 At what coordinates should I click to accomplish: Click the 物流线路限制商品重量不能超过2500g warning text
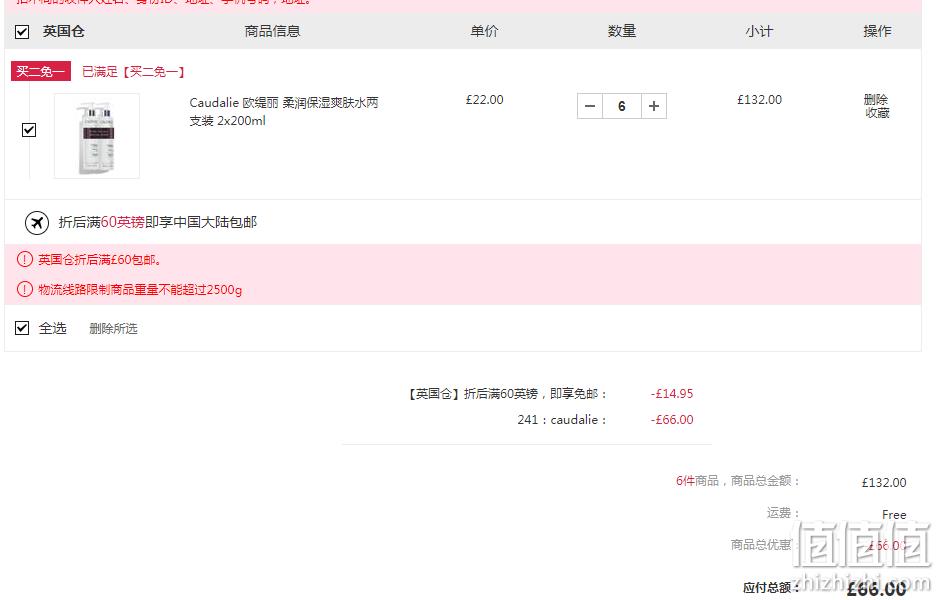pos(140,290)
